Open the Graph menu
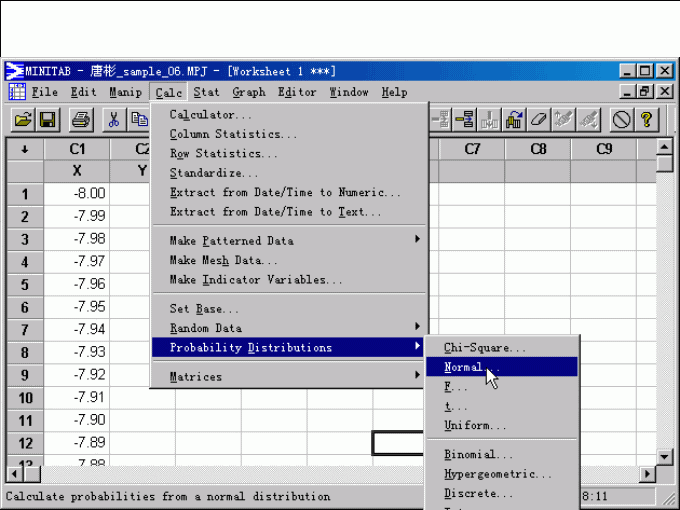Image resolution: width=680 pixels, height=510 pixels. coord(249,92)
